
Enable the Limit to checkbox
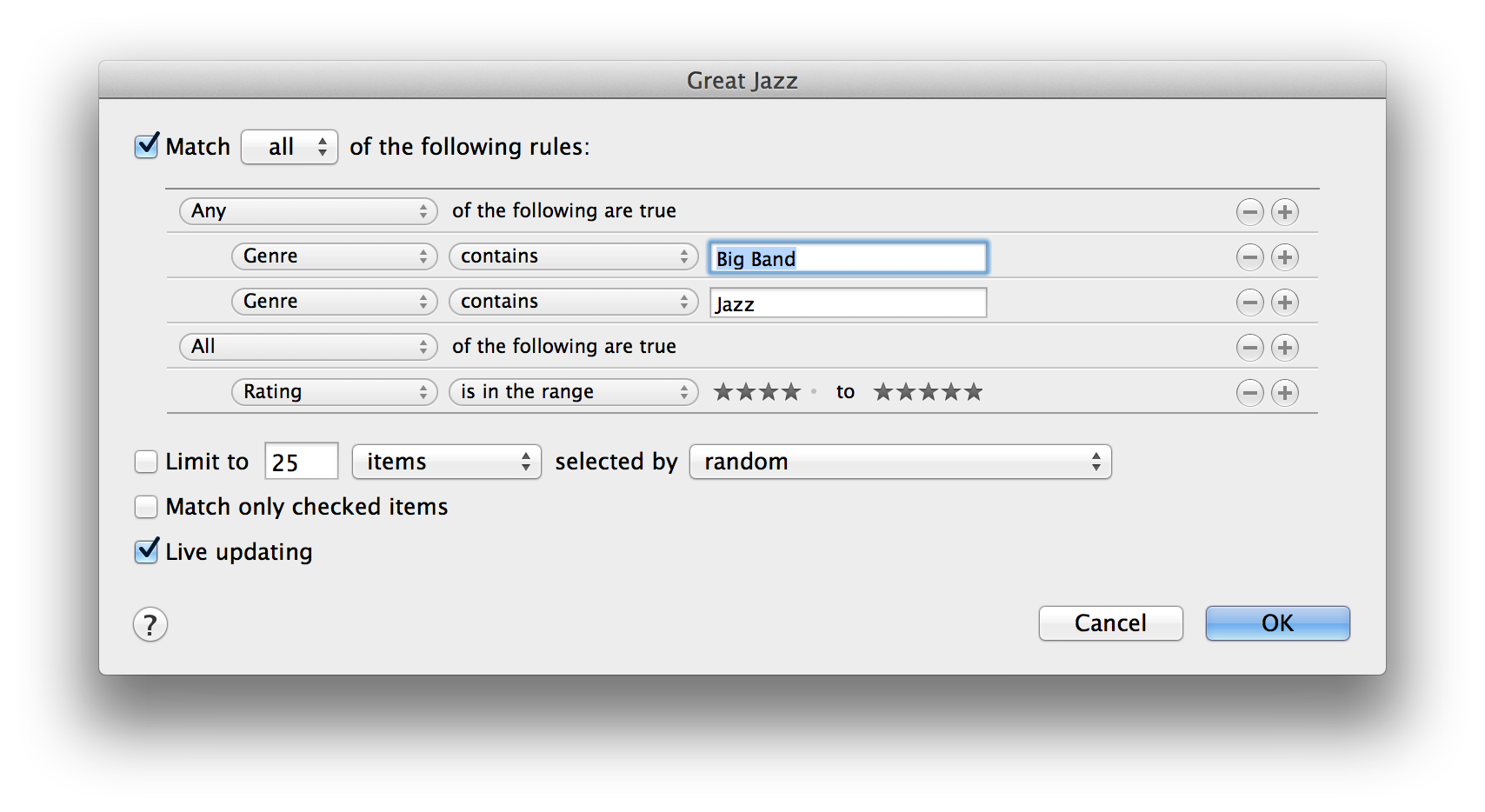(146, 462)
